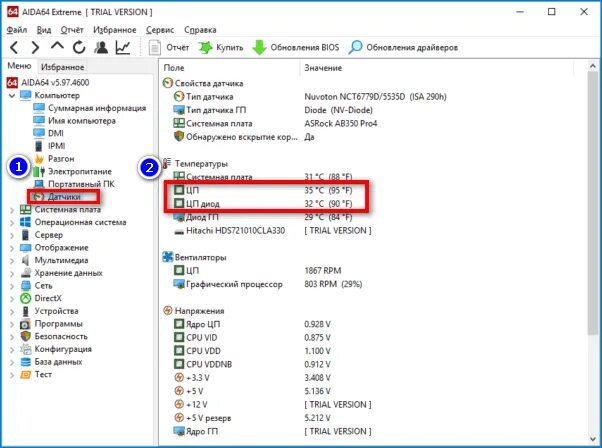Click the vertical scrollbar down arrow
Image resolution: width=602 pixels, height=448 pixels.
(x=593, y=440)
